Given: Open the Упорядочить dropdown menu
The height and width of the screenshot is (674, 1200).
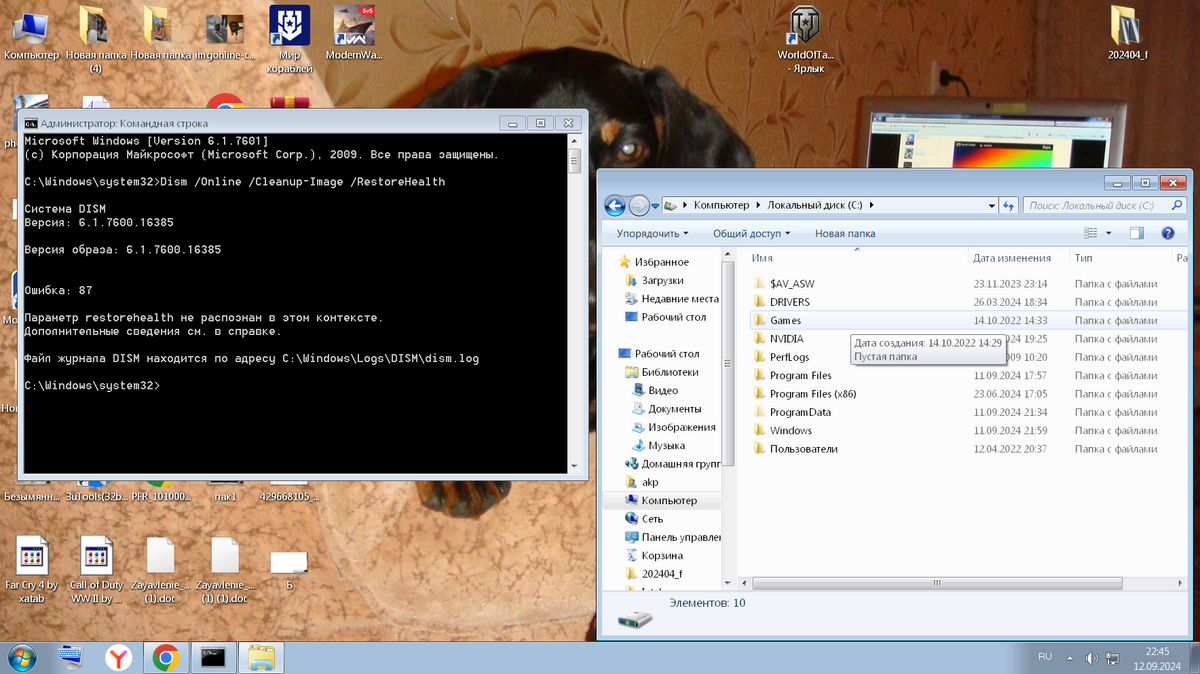Looking at the screenshot, I should (652, 233).
